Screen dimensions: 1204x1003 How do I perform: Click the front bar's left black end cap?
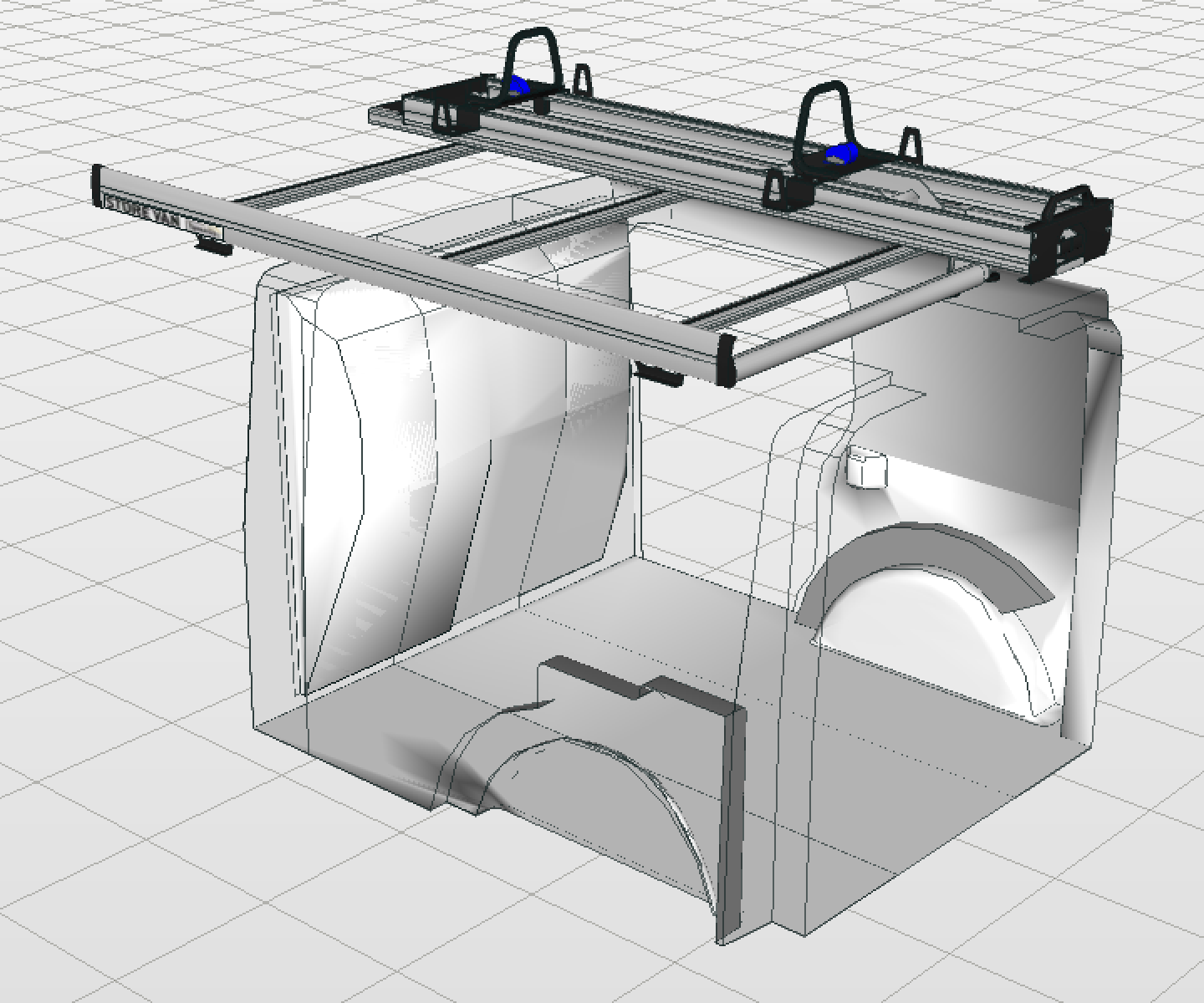97,185
